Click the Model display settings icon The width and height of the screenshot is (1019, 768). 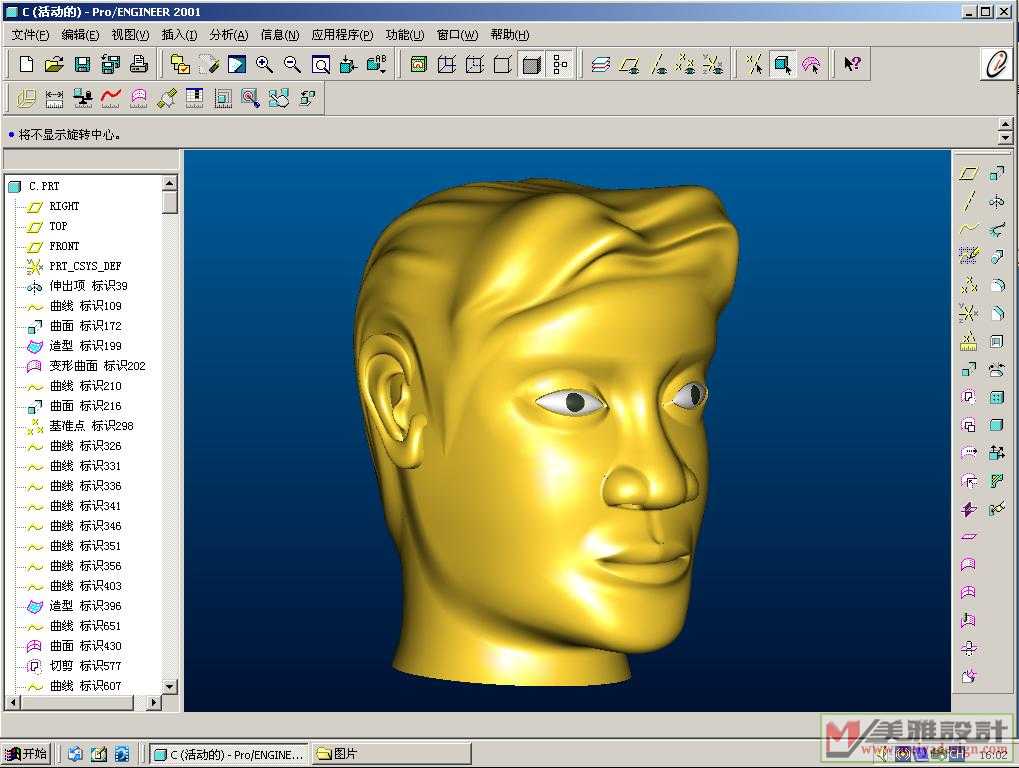click(419, 64)
